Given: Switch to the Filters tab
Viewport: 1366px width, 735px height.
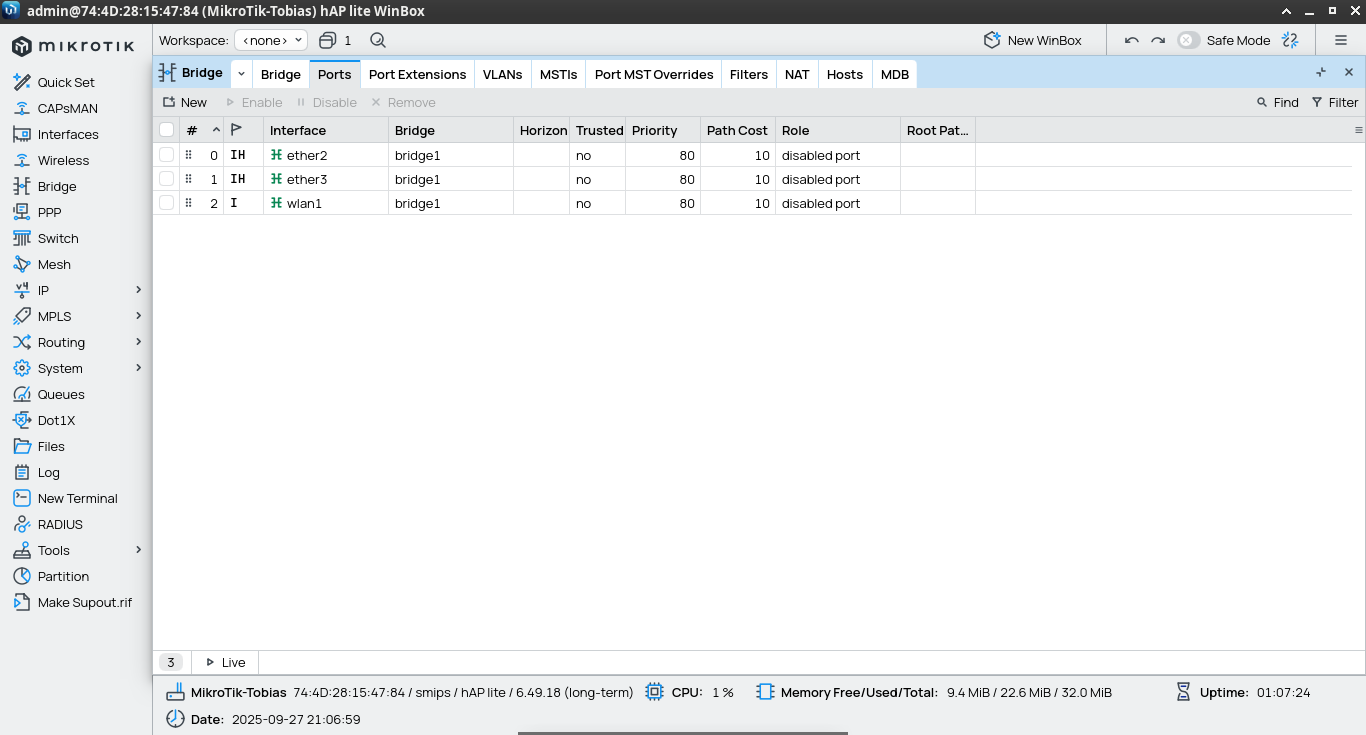Looking at the screenshot, I should coord(748,74).
